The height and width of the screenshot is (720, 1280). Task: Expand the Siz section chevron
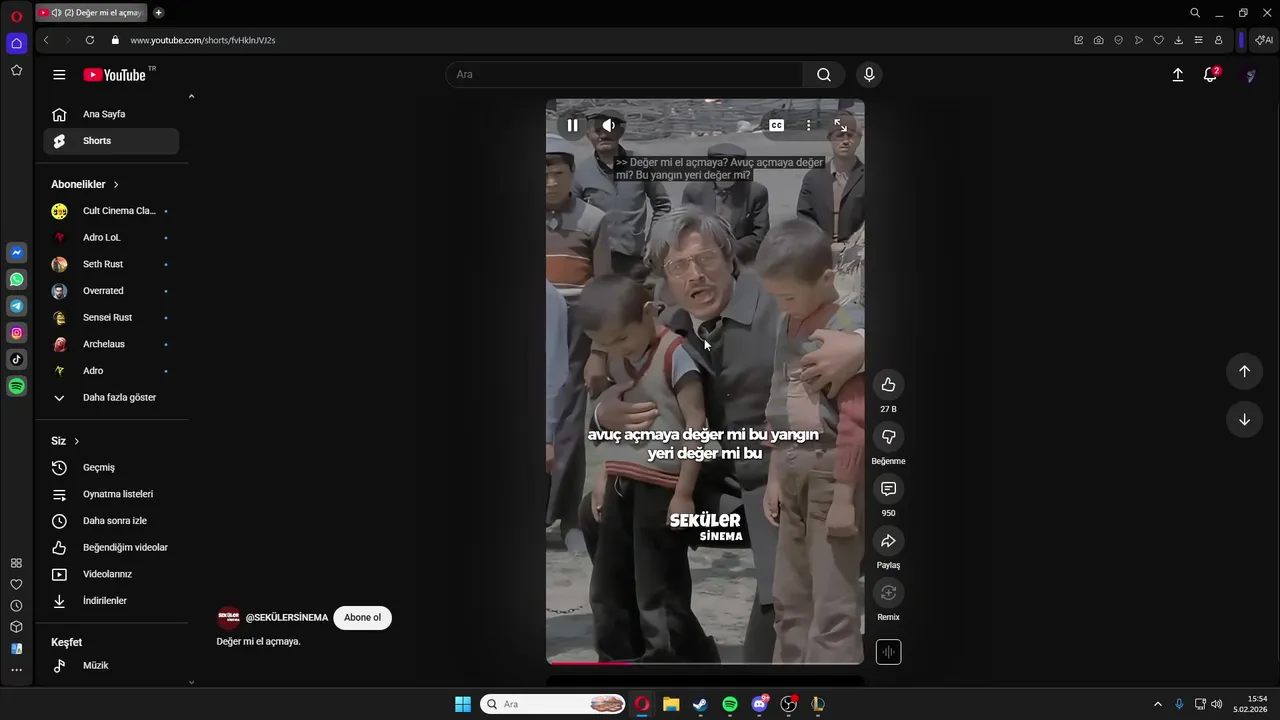click(x=76, y=441)
